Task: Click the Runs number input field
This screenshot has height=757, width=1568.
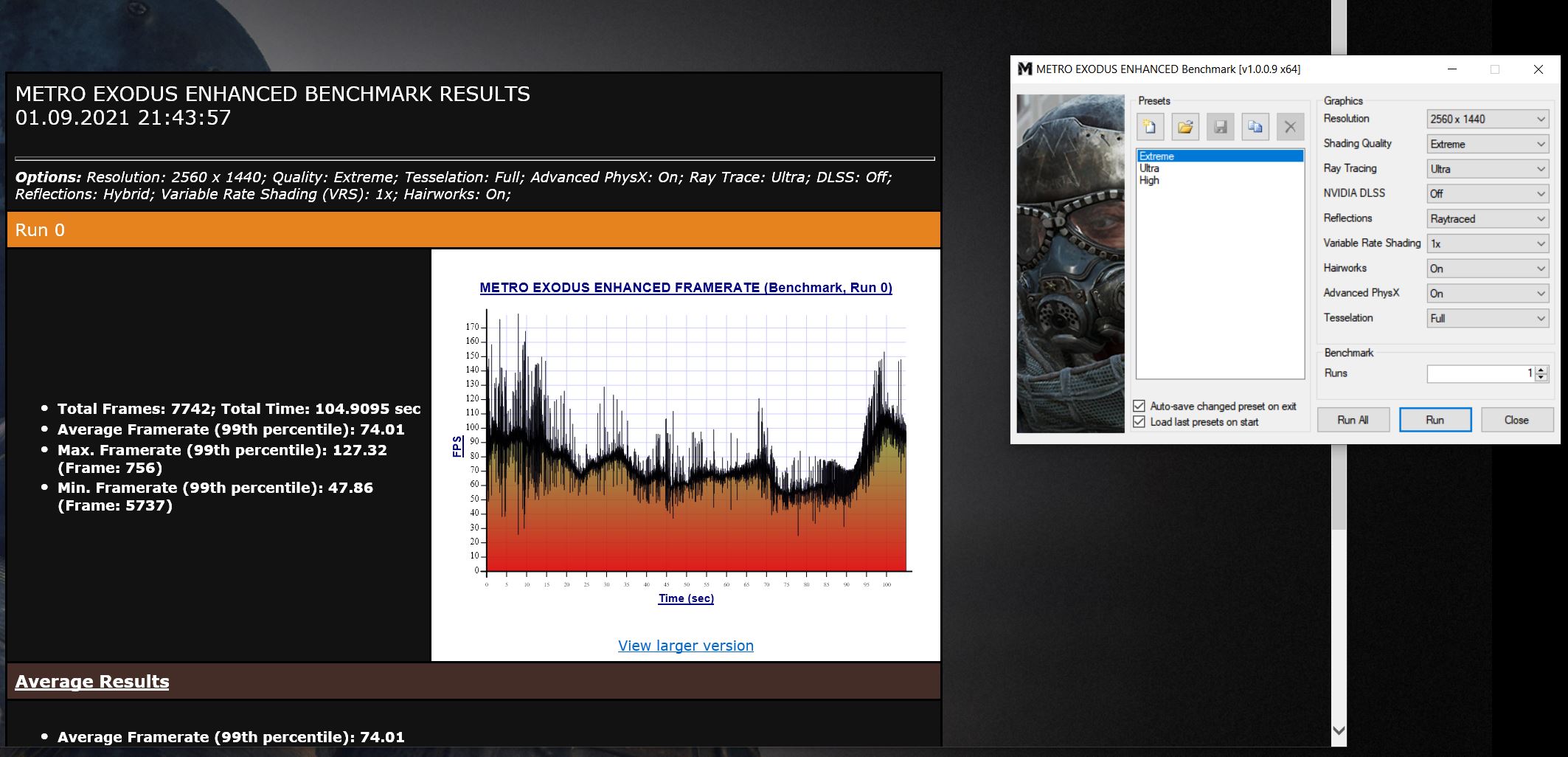Action: tap(1481, 374)
